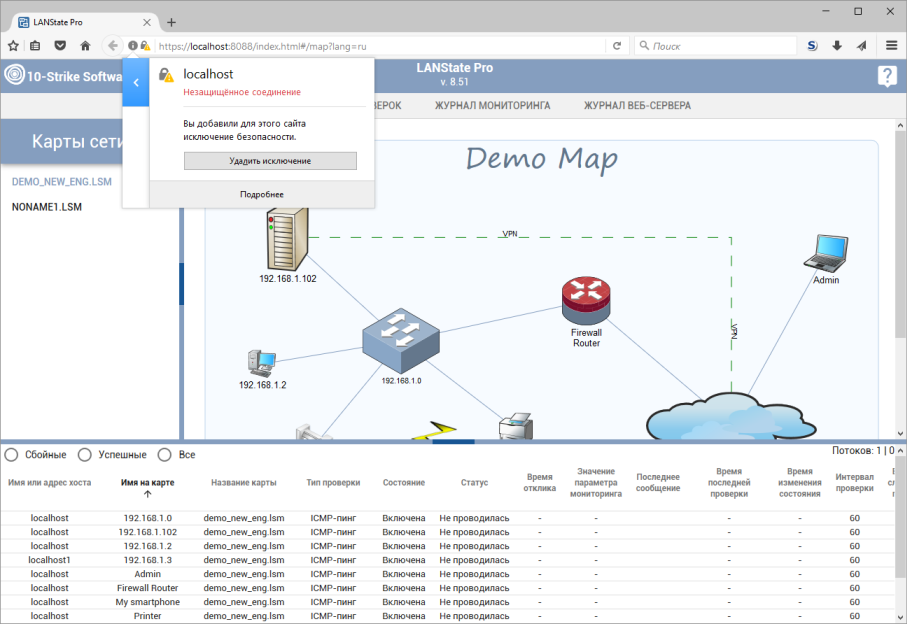Click the map vertical scrollbar
Screen dimensions: 907x624
901,234
